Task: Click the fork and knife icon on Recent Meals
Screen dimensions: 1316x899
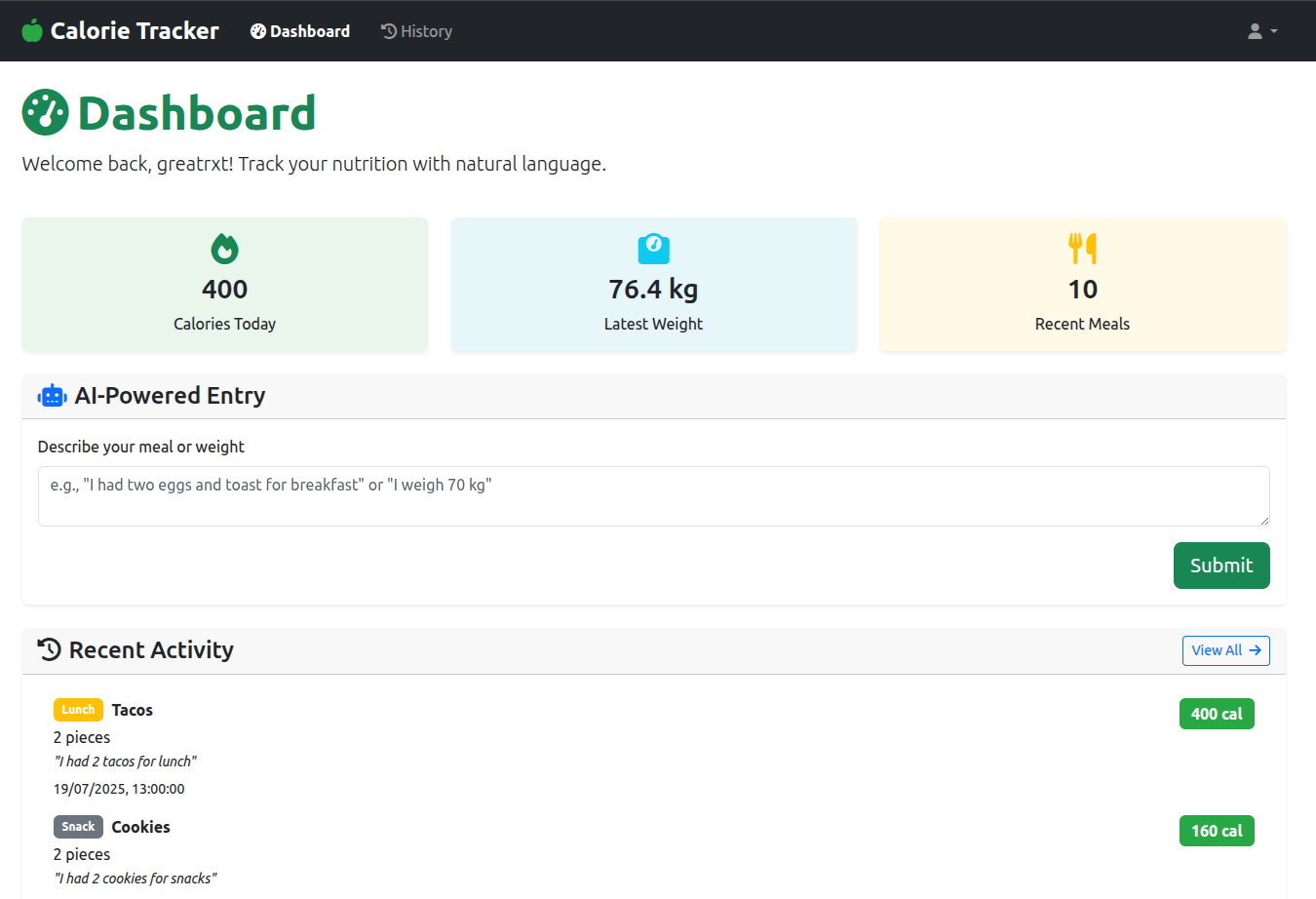Action: (x=1082, y=249)
